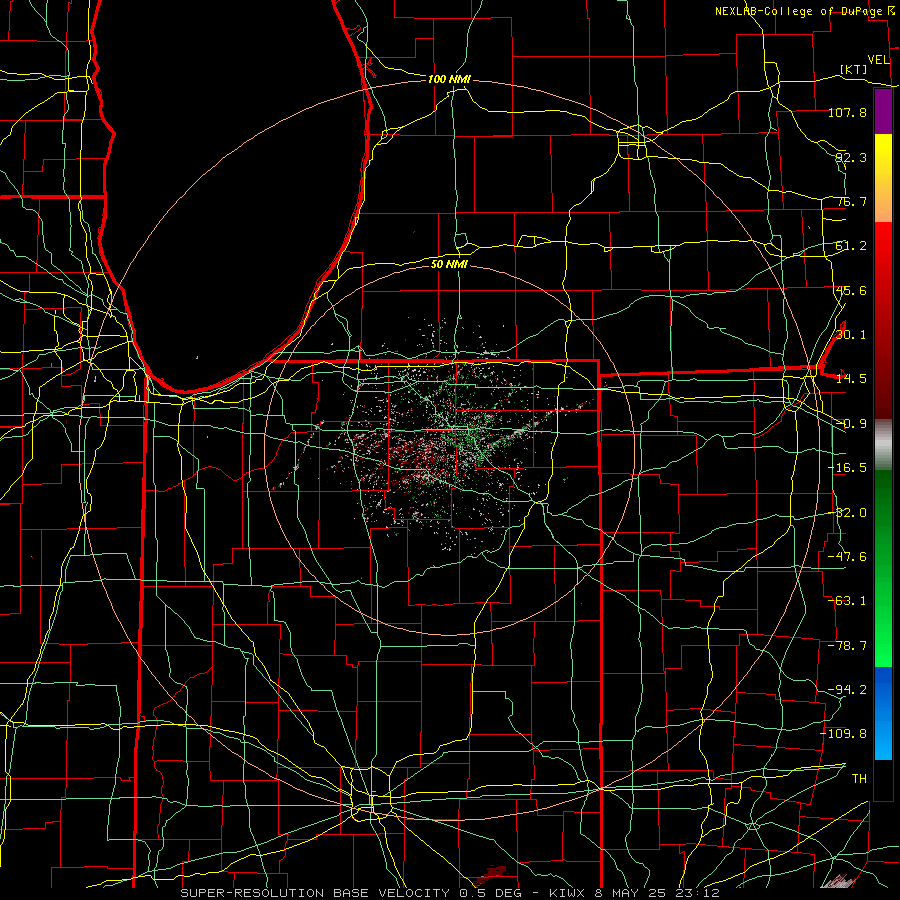Screen dimensions: 900x900
Task: Select the 61.2 scale value
Action: pos(851,246)
